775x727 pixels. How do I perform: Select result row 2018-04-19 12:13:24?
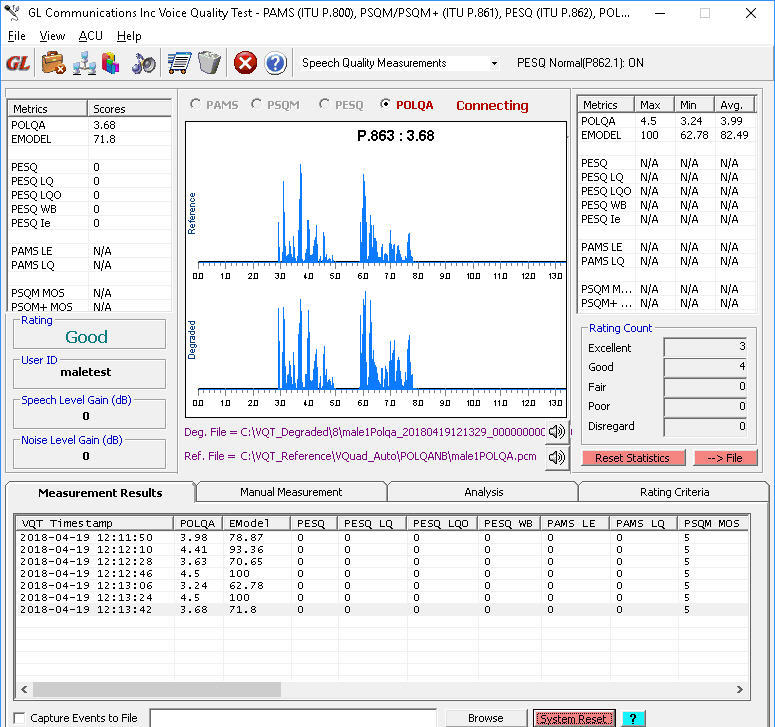(x=382, y=598)
